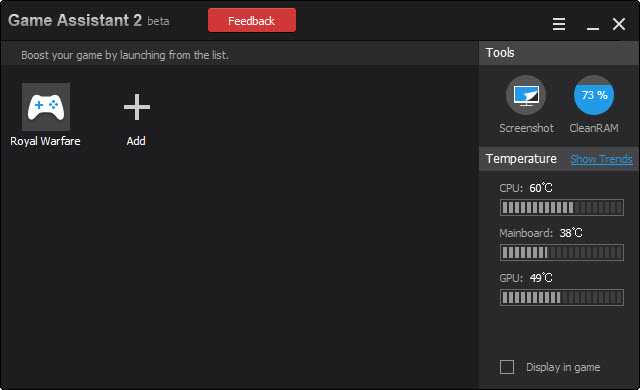Click the CleanRAM text label
The height and width of the screenshot is (390, 640).
coord(594,128)
